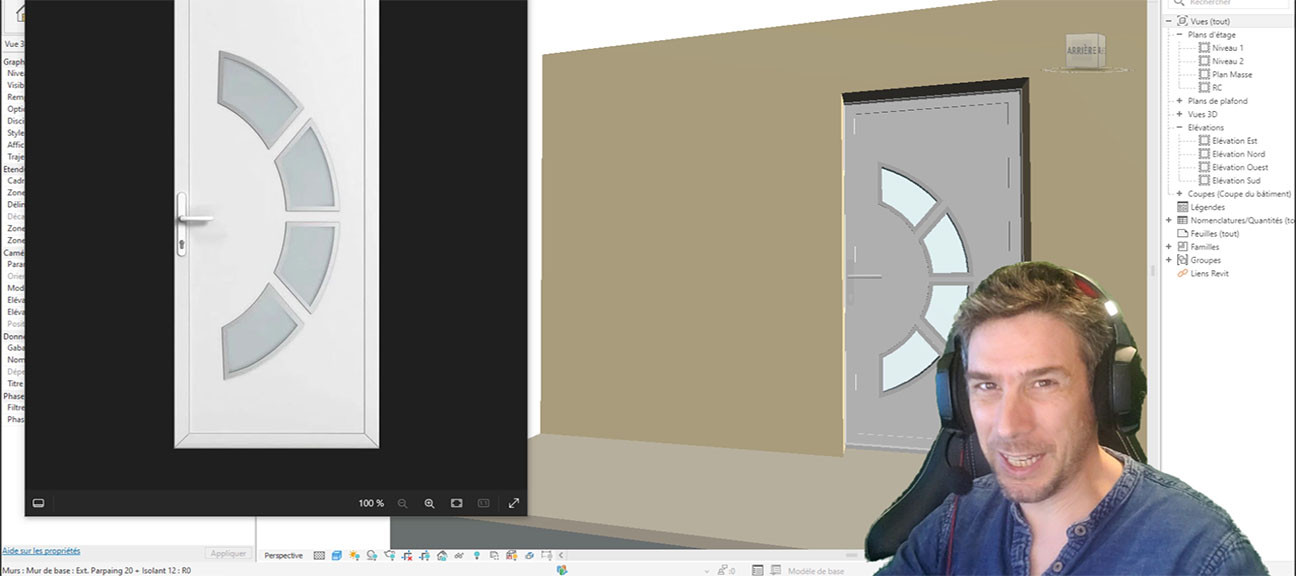Select Liens Revit in browser
Screen dimensions: 1296x576
(1209, 273)
